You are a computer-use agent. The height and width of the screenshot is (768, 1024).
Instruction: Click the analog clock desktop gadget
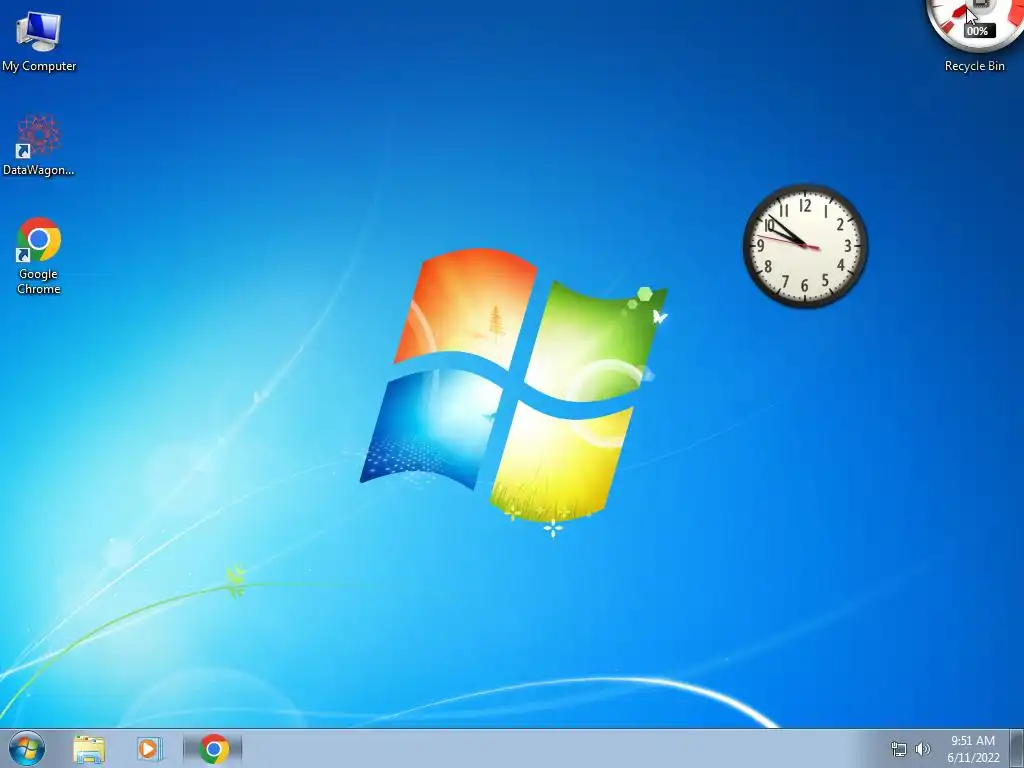[x=805, y=246]
